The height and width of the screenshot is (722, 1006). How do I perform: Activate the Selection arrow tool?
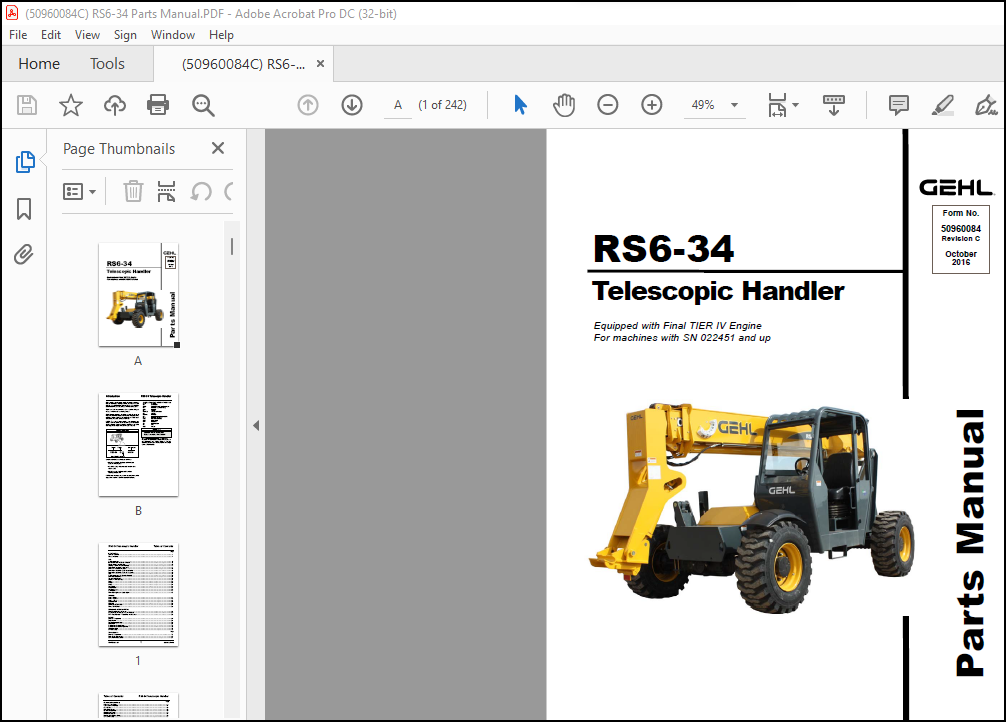tap(520, 105)
